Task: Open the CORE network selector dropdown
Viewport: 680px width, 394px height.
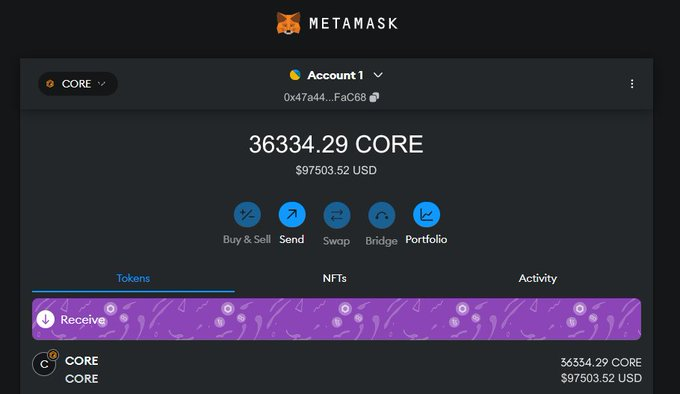Action: tap(78, 84)
